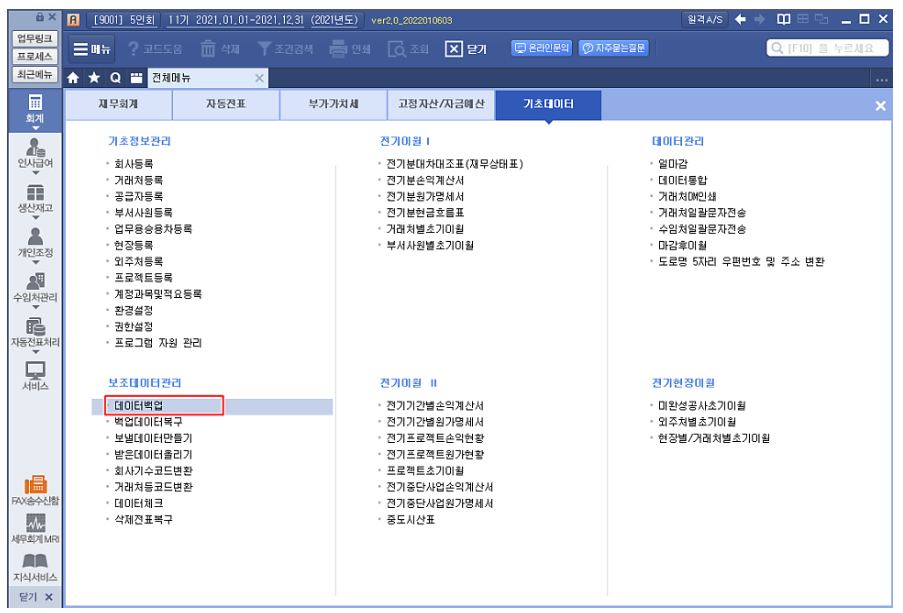The image size is (903, 613).
Task: Open 거래처등록 menu item
Action: (138, 180)
